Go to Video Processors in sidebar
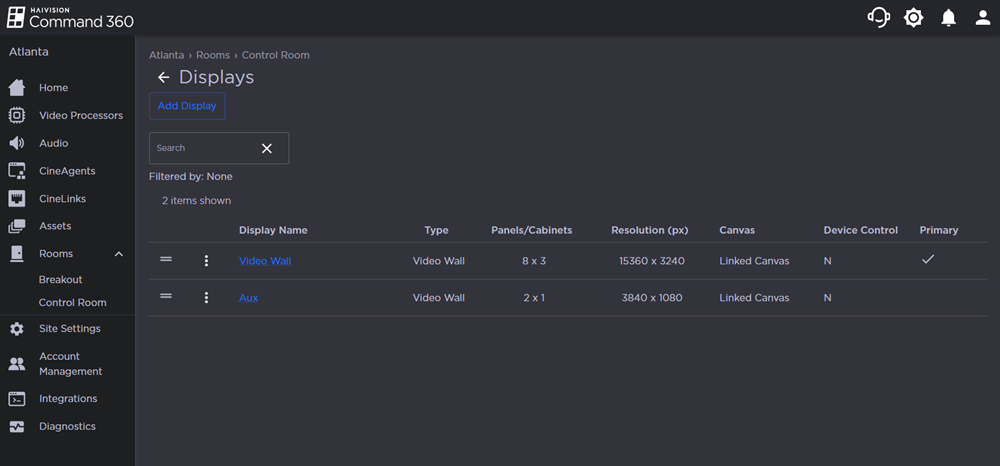Image resolution: width=1000 pixels, height=466 pixels. 80,116
